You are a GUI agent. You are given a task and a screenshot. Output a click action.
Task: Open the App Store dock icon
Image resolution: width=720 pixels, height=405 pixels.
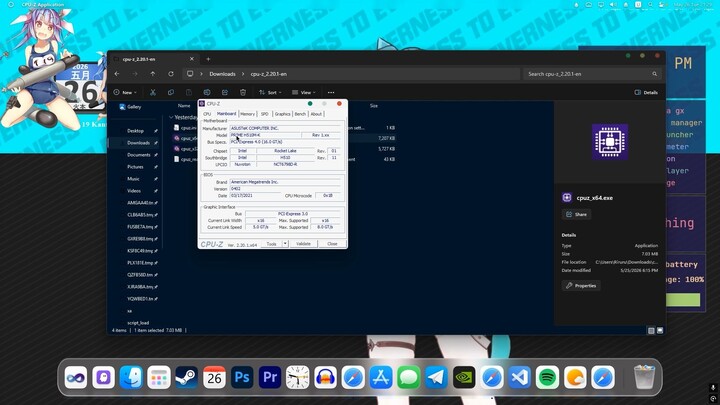(381, 377)
